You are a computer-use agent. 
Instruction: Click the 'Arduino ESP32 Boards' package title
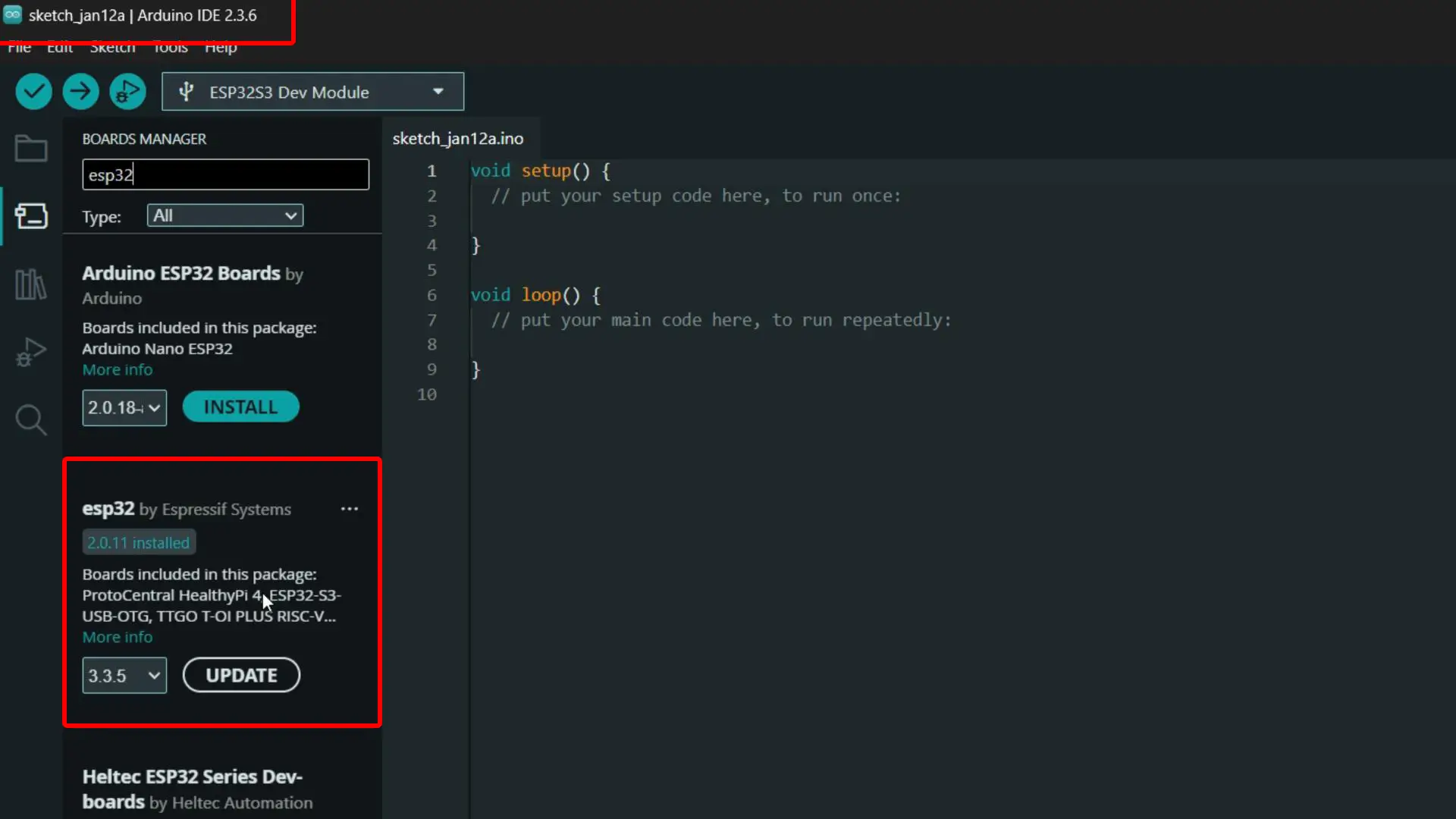point(181,273)
